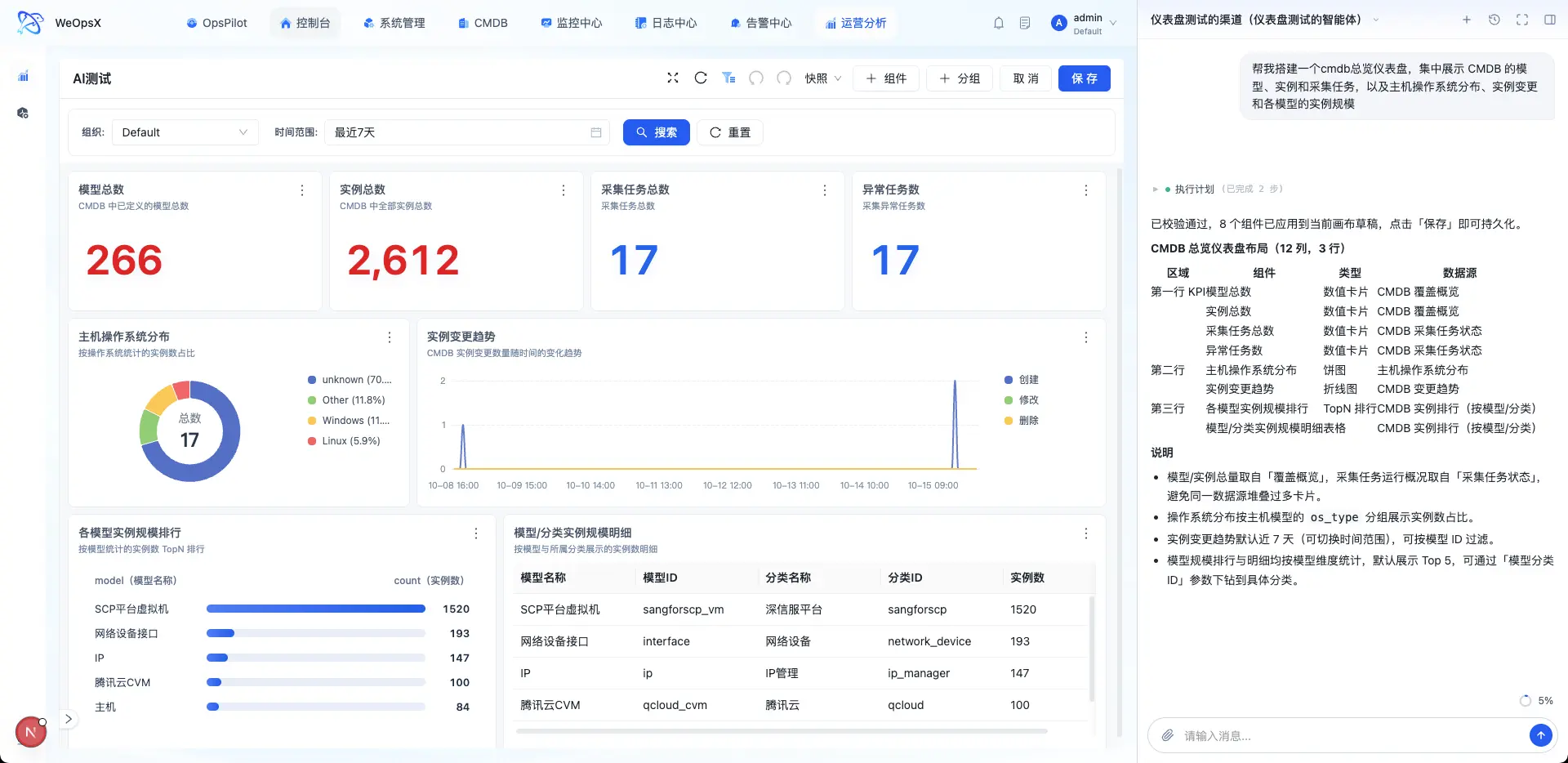Click the attachment paperclip icon

click(1168, 735)
